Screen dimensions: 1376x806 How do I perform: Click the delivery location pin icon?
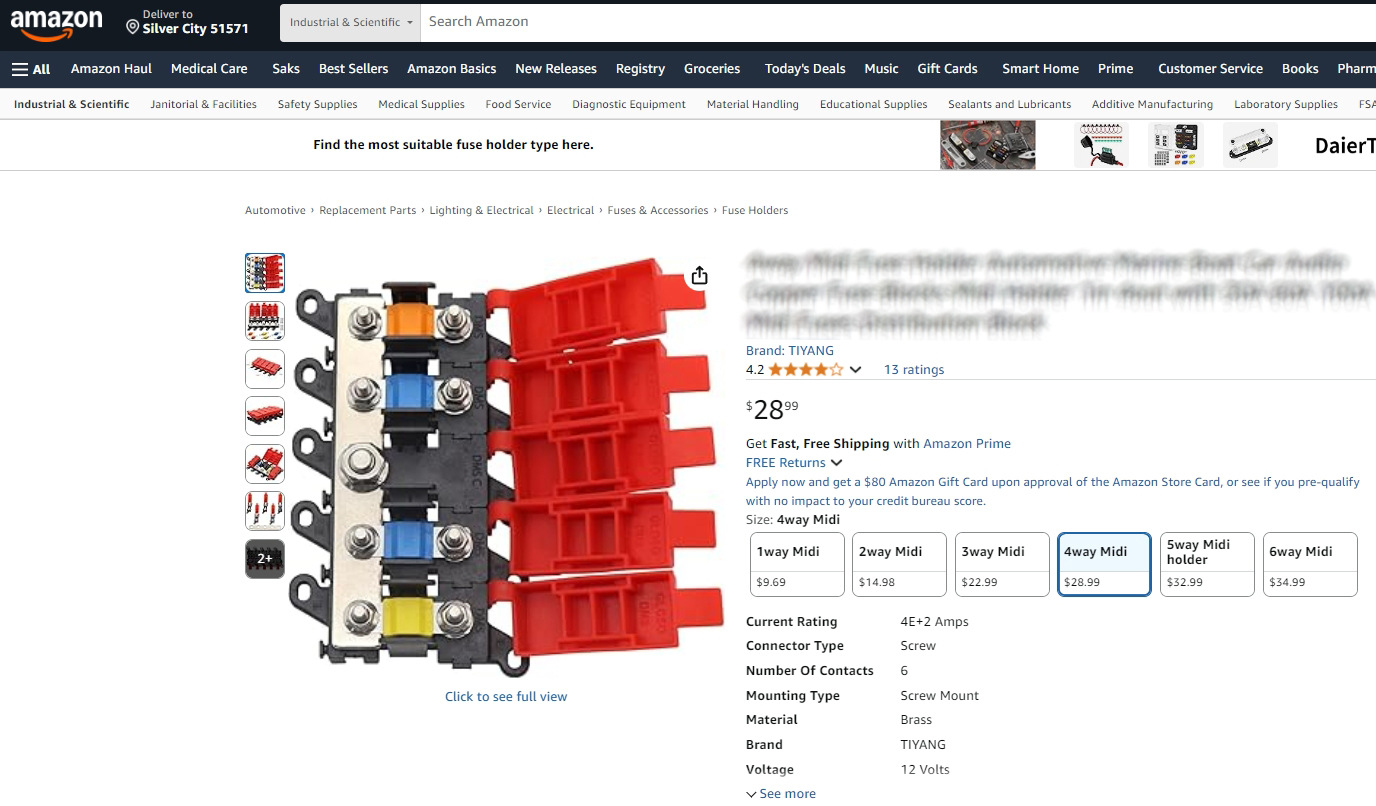tap(132, 27)
